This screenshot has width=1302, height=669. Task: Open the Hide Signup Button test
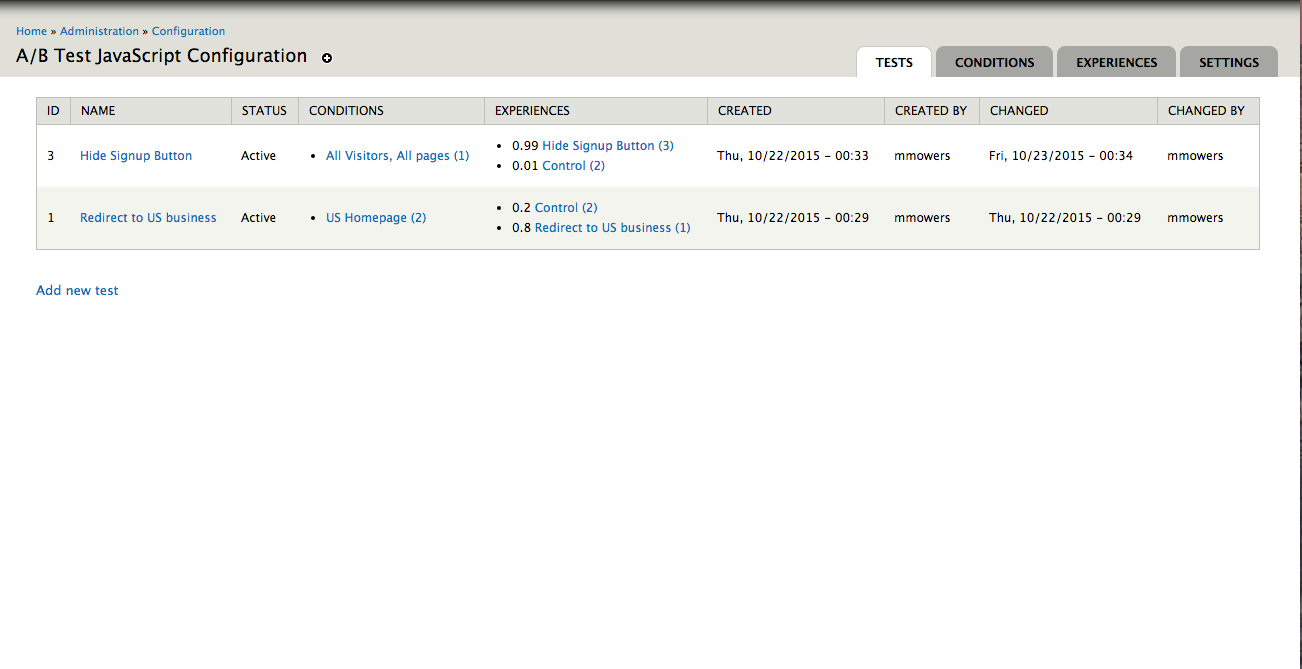(135, 155)
